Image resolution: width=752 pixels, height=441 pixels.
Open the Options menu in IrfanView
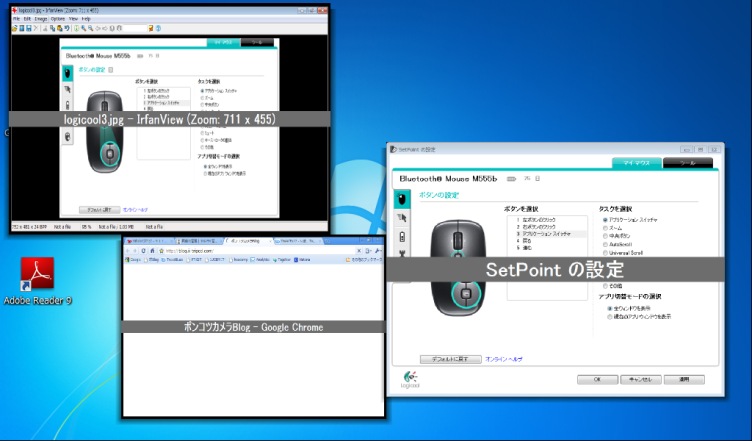point(58,19)
